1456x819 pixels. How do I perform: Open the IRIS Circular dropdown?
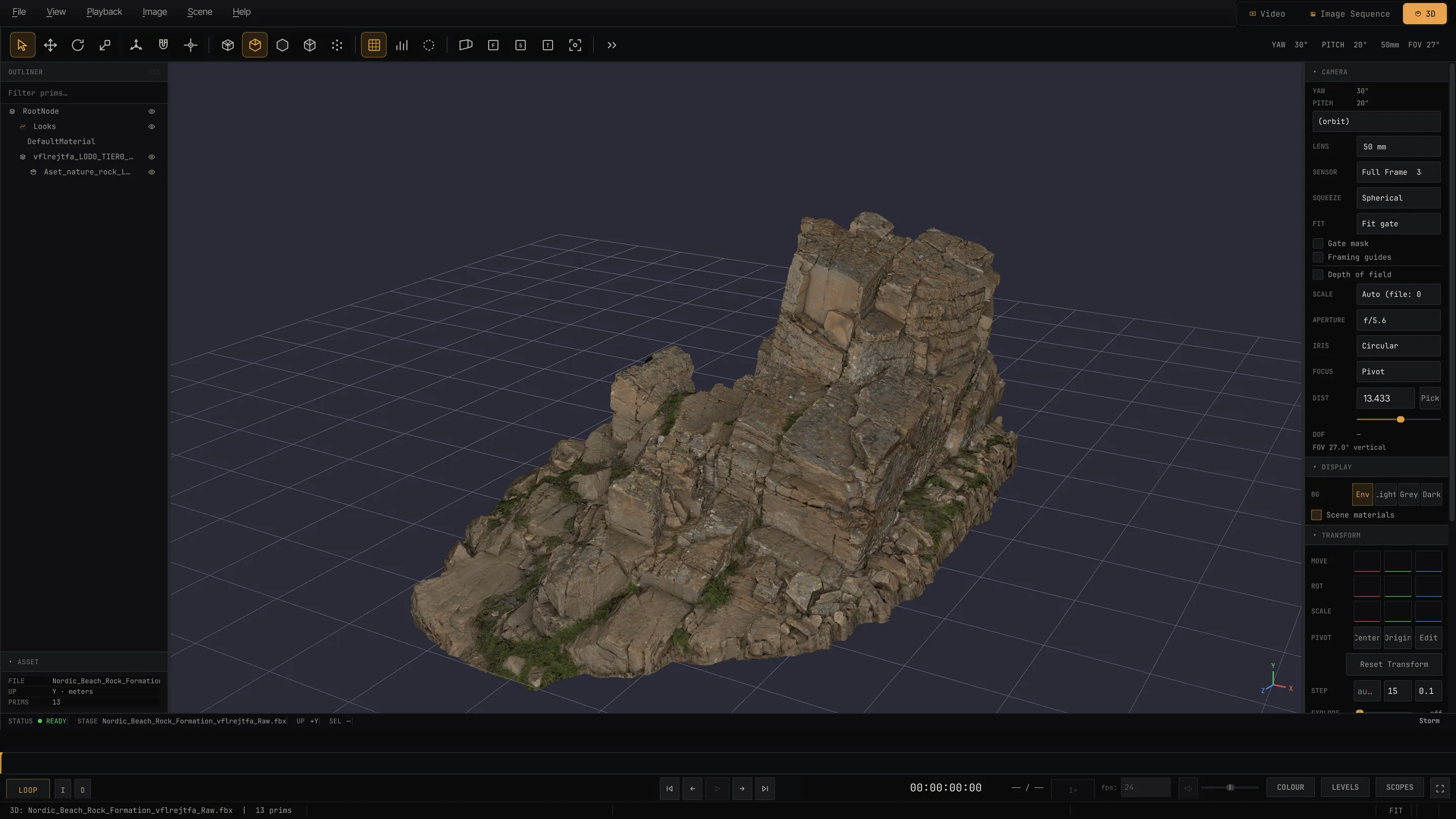[1398, 346]
